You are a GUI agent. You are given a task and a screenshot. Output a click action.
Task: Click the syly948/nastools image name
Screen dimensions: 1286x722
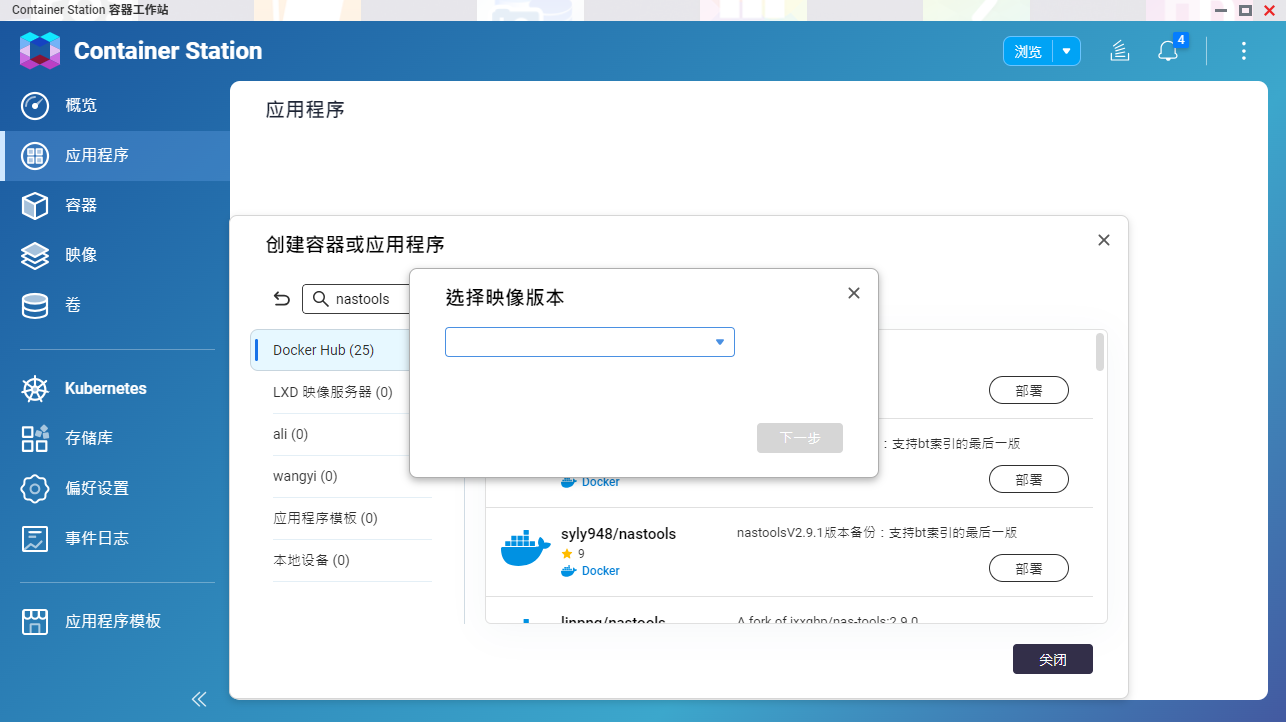click(618, 534)
